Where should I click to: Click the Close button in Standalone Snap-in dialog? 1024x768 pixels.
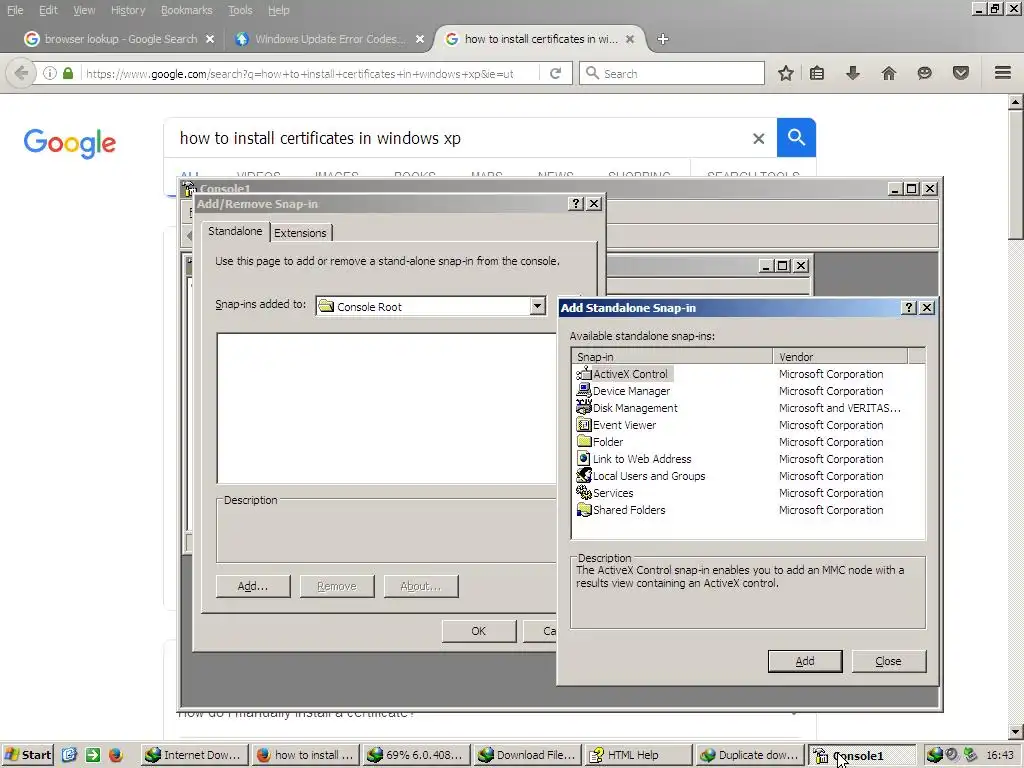[x=888, y=661]
